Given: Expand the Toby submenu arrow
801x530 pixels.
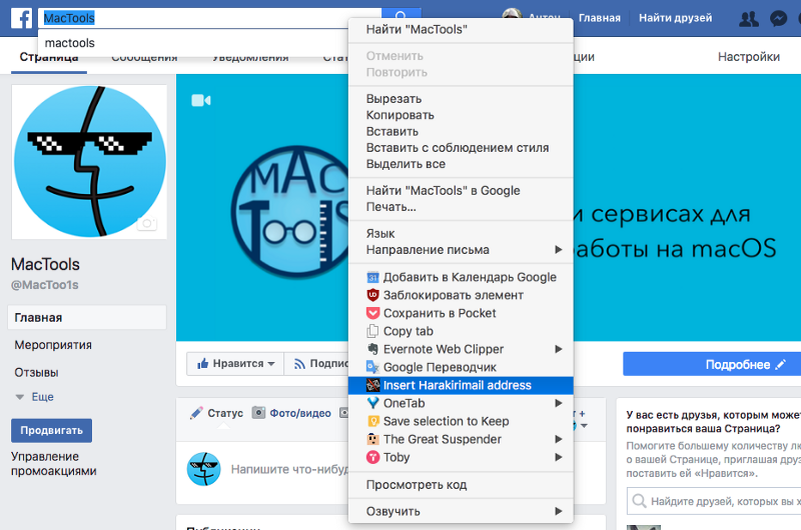Looking at the screenshot, I should tap(558, 457).
